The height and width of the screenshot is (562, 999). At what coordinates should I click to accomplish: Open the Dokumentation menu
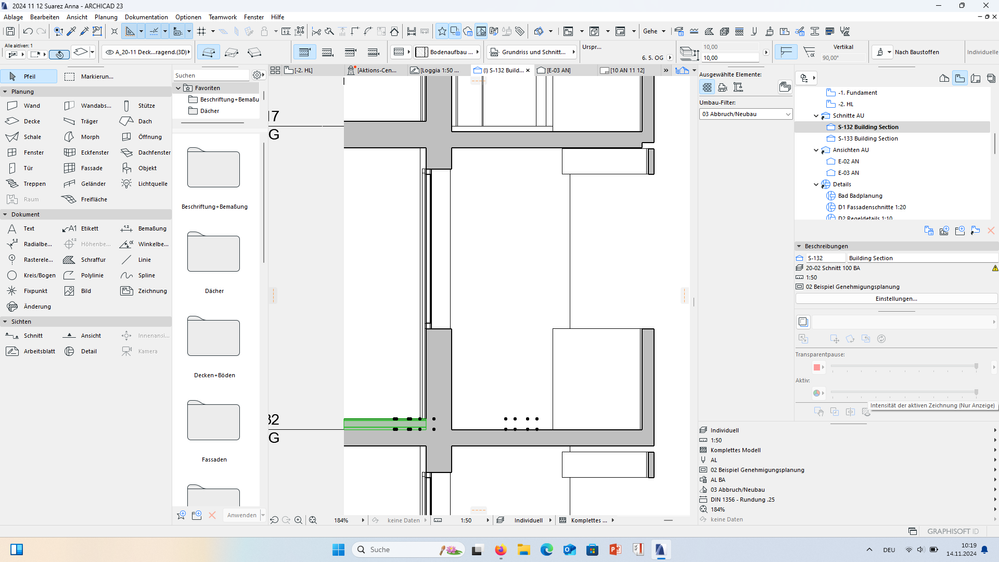point(146,17)
